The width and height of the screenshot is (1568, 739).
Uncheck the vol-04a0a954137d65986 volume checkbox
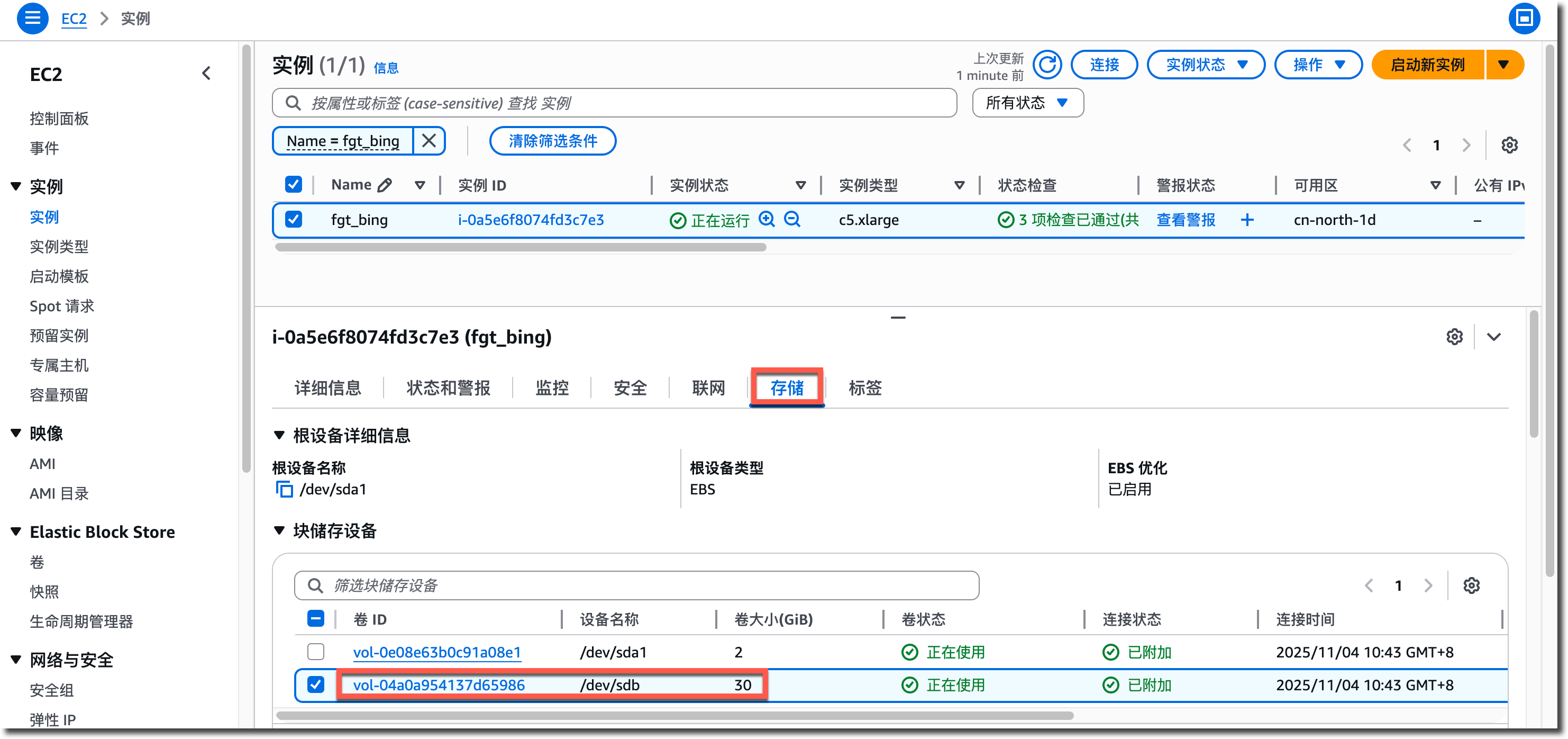coord(315,685)
